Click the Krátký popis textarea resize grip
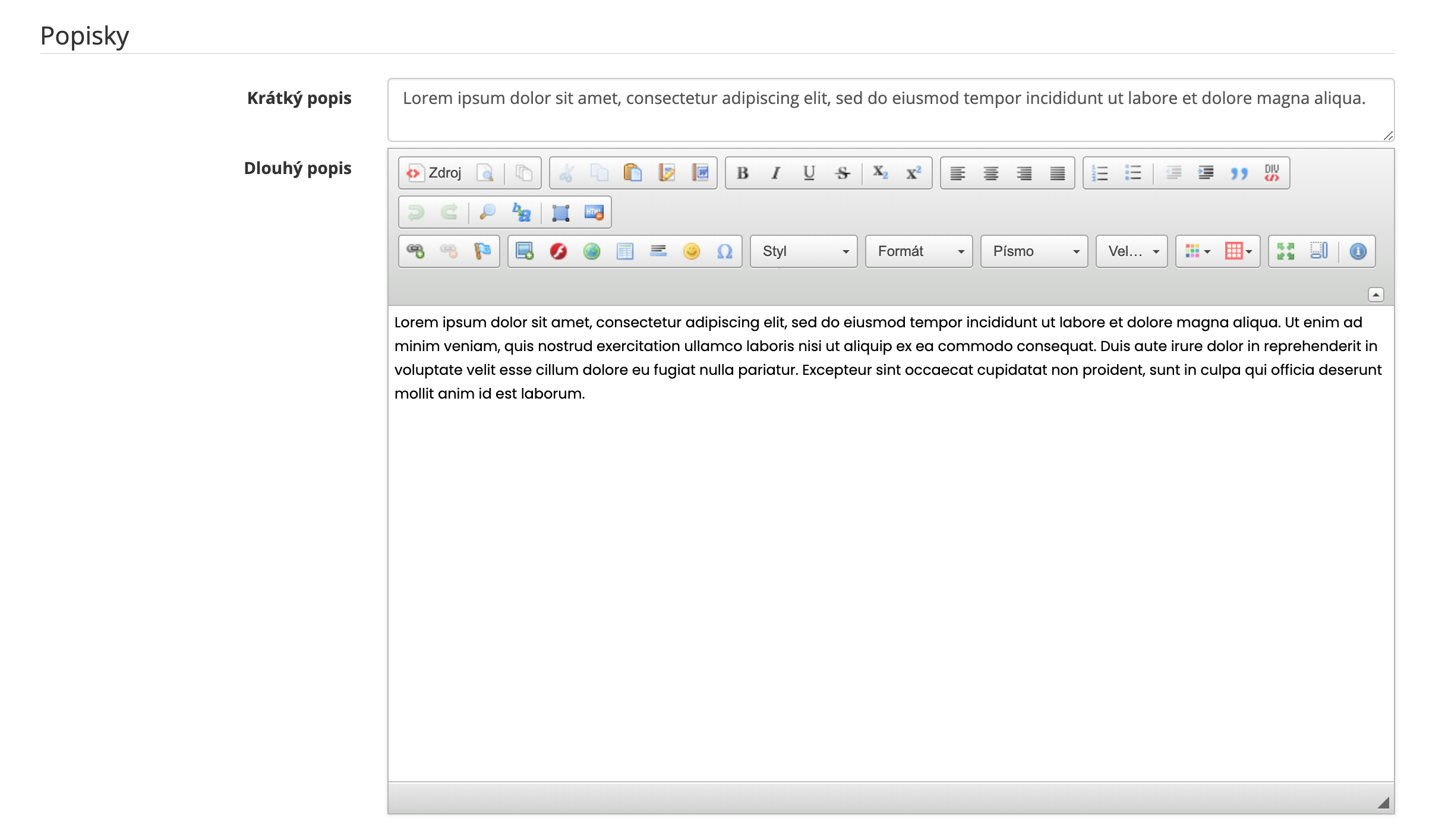Screen dimensions: 1445x840 coord(1388,136)
